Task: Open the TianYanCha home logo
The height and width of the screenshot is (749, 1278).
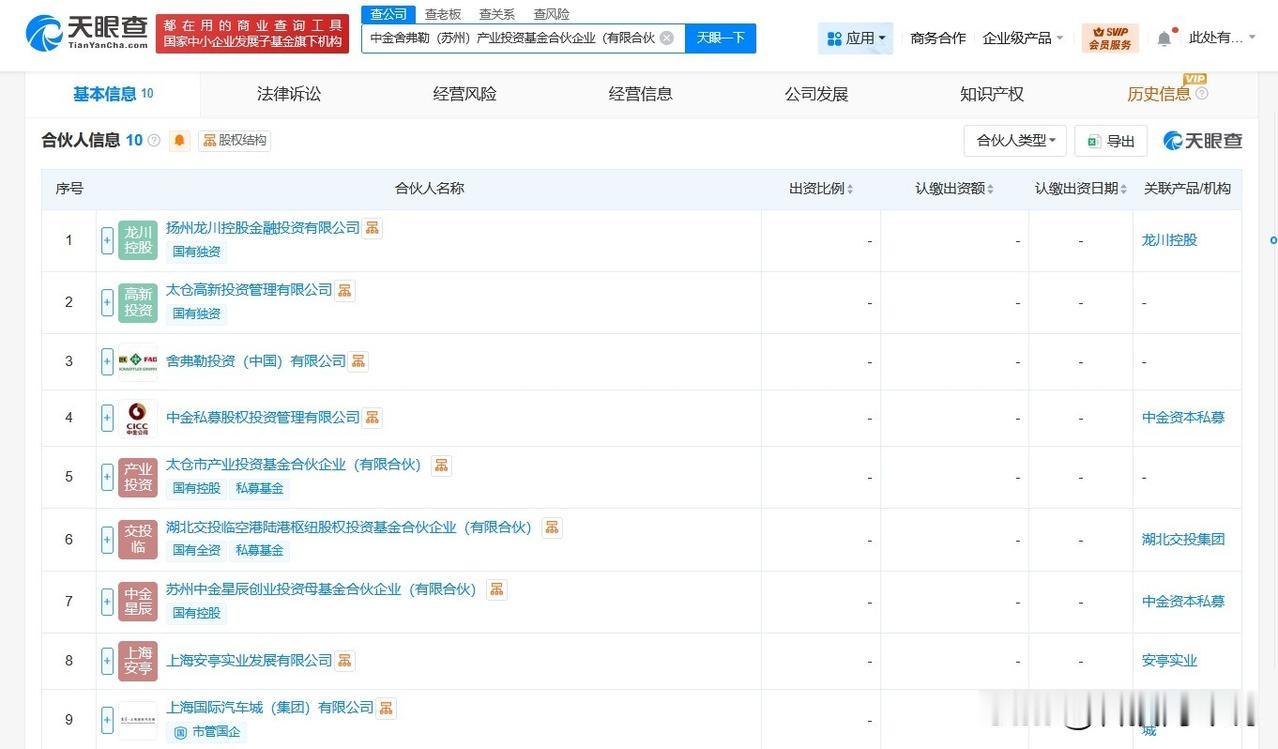Action: click(86, 32)
